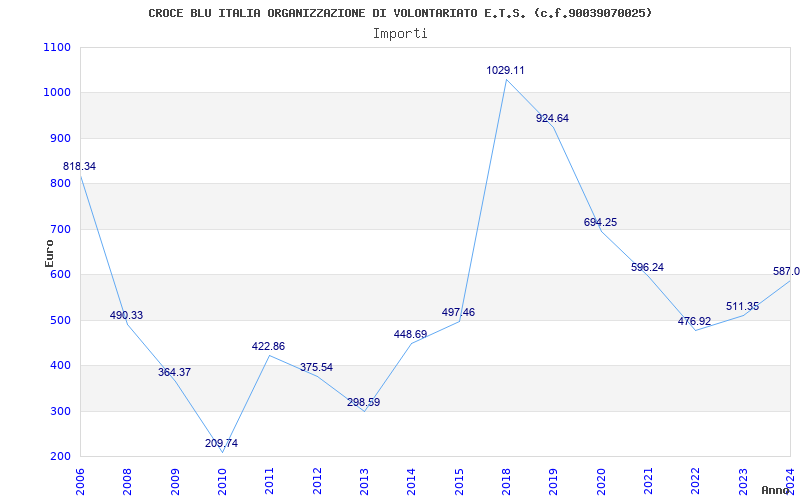Click the 924.64 data label
Image resolution: width=800 pixels, height=500 pixels.
pyautogui.click(x=552, y=118)
